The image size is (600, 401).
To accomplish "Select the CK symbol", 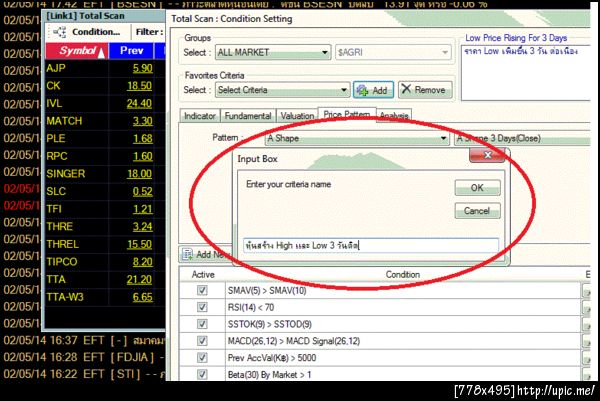I will coord(53,86).
